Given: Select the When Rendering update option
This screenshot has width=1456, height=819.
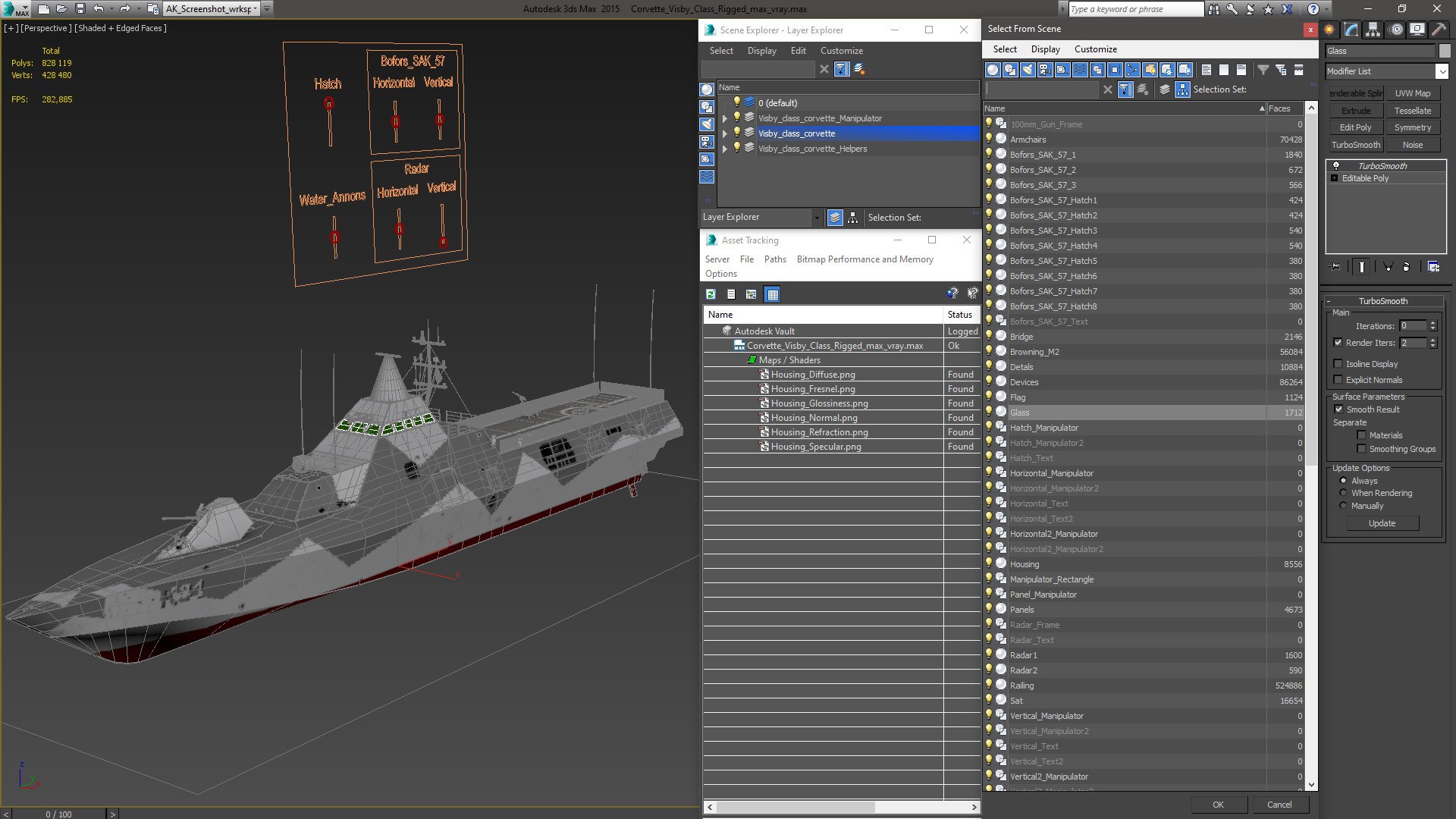Looking at the screenshot, I should click(x=1343, y=493).
